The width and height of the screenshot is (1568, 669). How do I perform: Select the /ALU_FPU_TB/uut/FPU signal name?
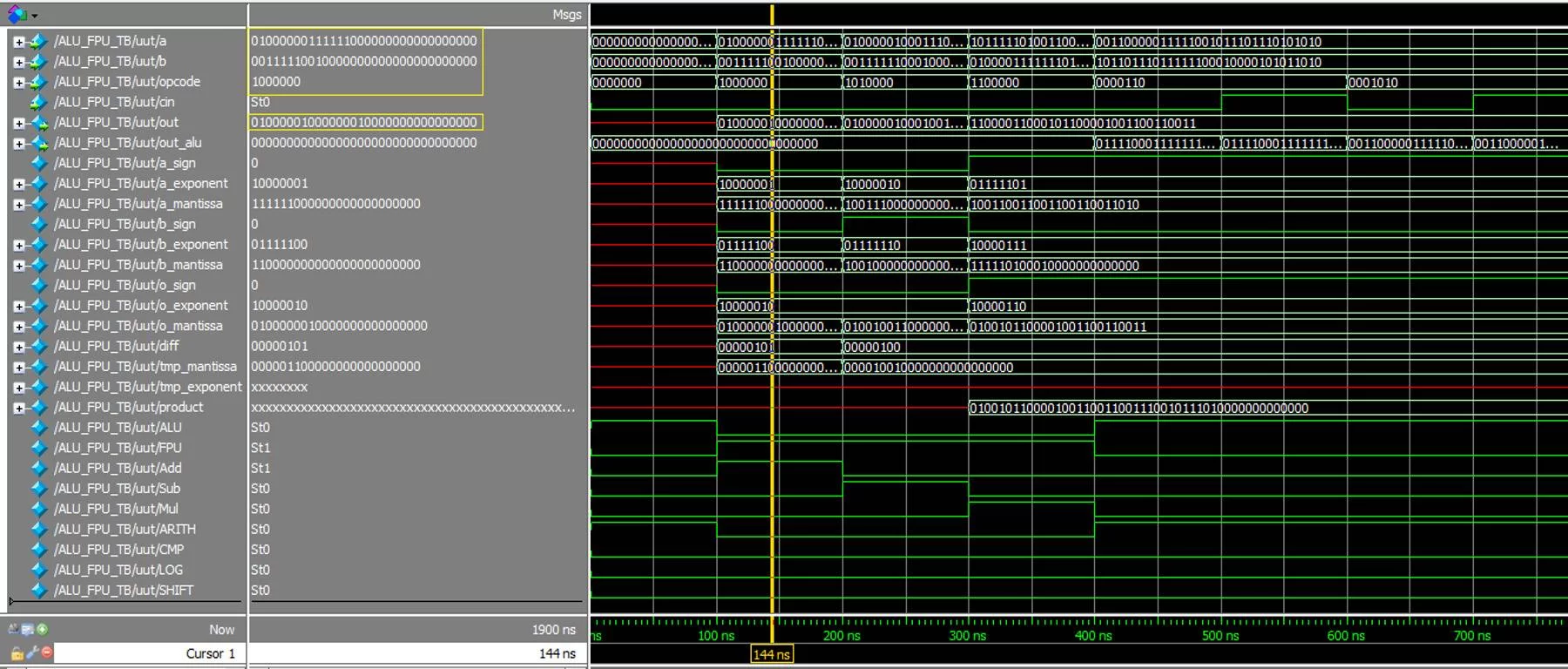pos(118,448)
